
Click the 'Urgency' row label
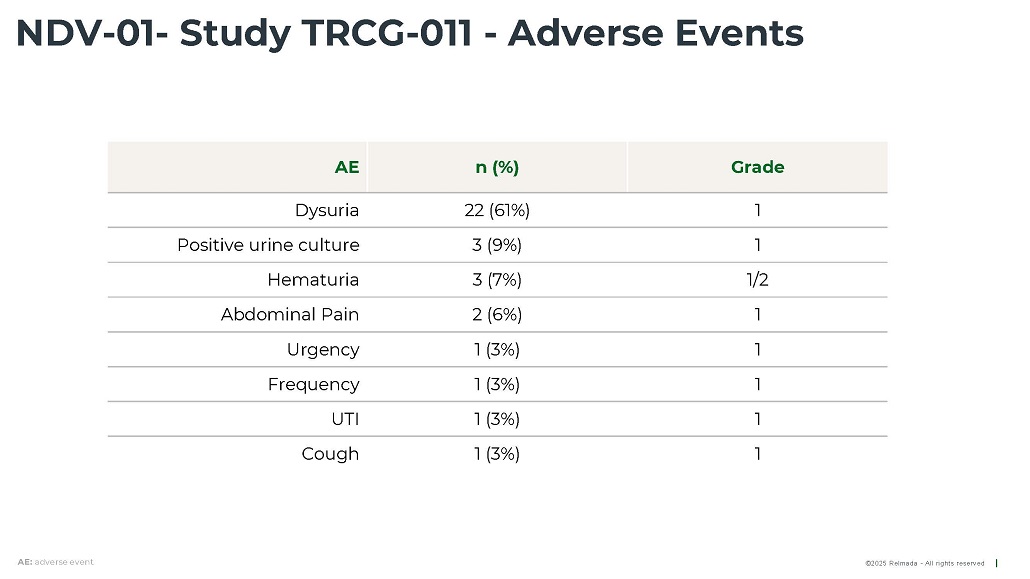pos(323,350)
